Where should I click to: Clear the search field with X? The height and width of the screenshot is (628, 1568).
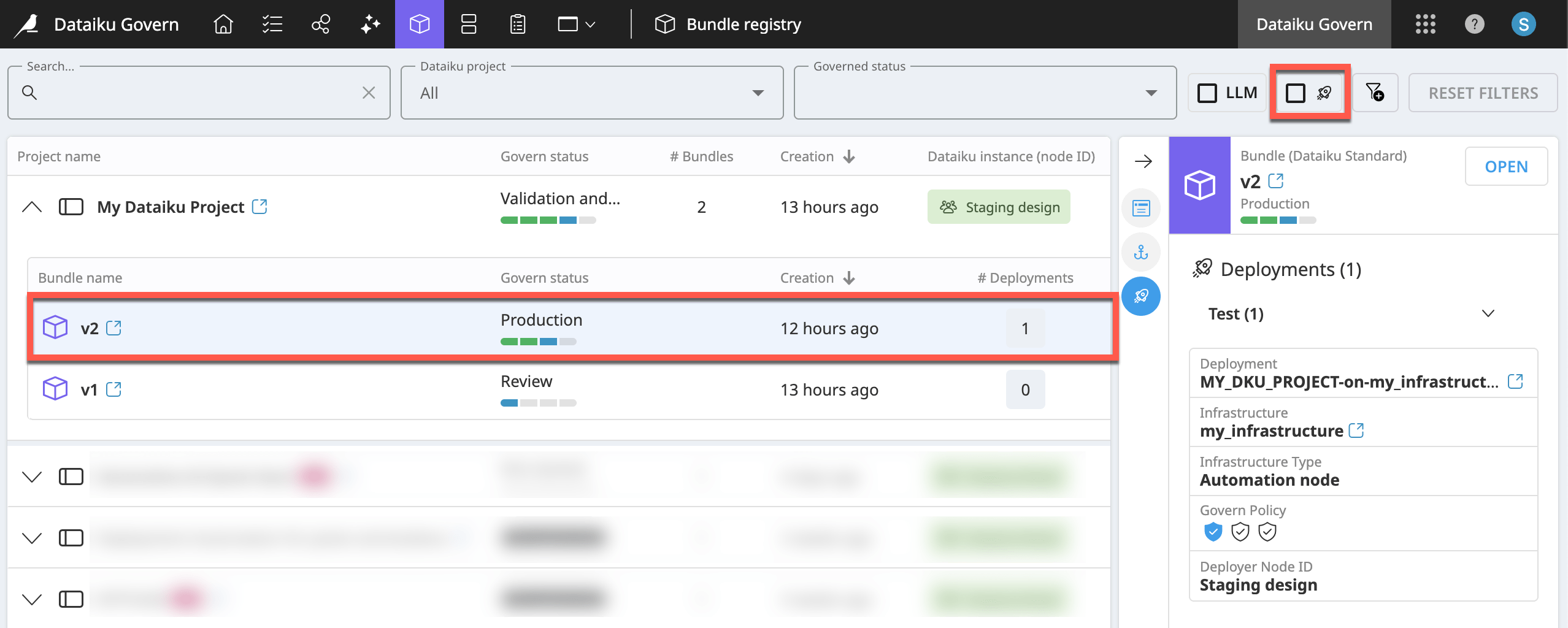tap(369, 93)
